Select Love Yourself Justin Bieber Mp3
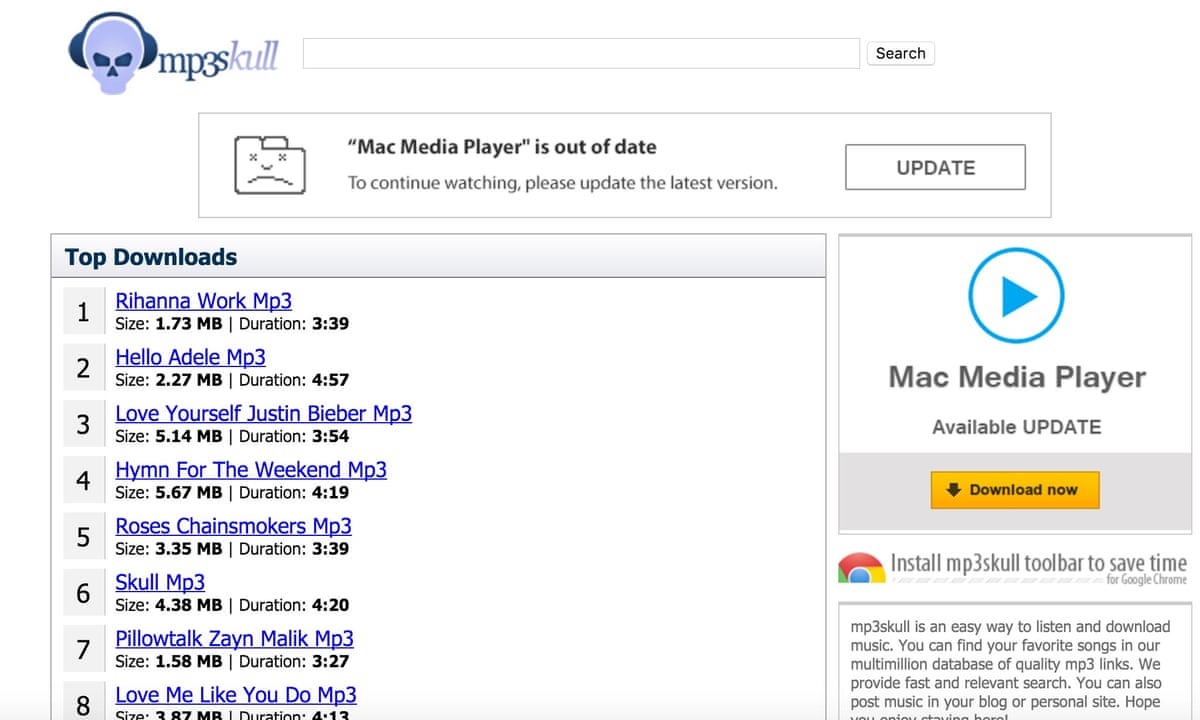The image size is (1200, 720). [x=264, y=413]
